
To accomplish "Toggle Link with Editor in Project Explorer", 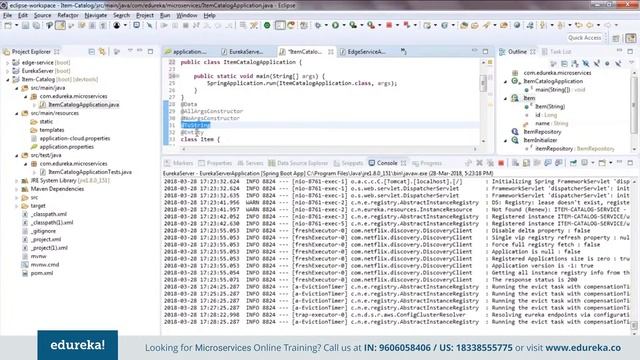I will (102, 51).
